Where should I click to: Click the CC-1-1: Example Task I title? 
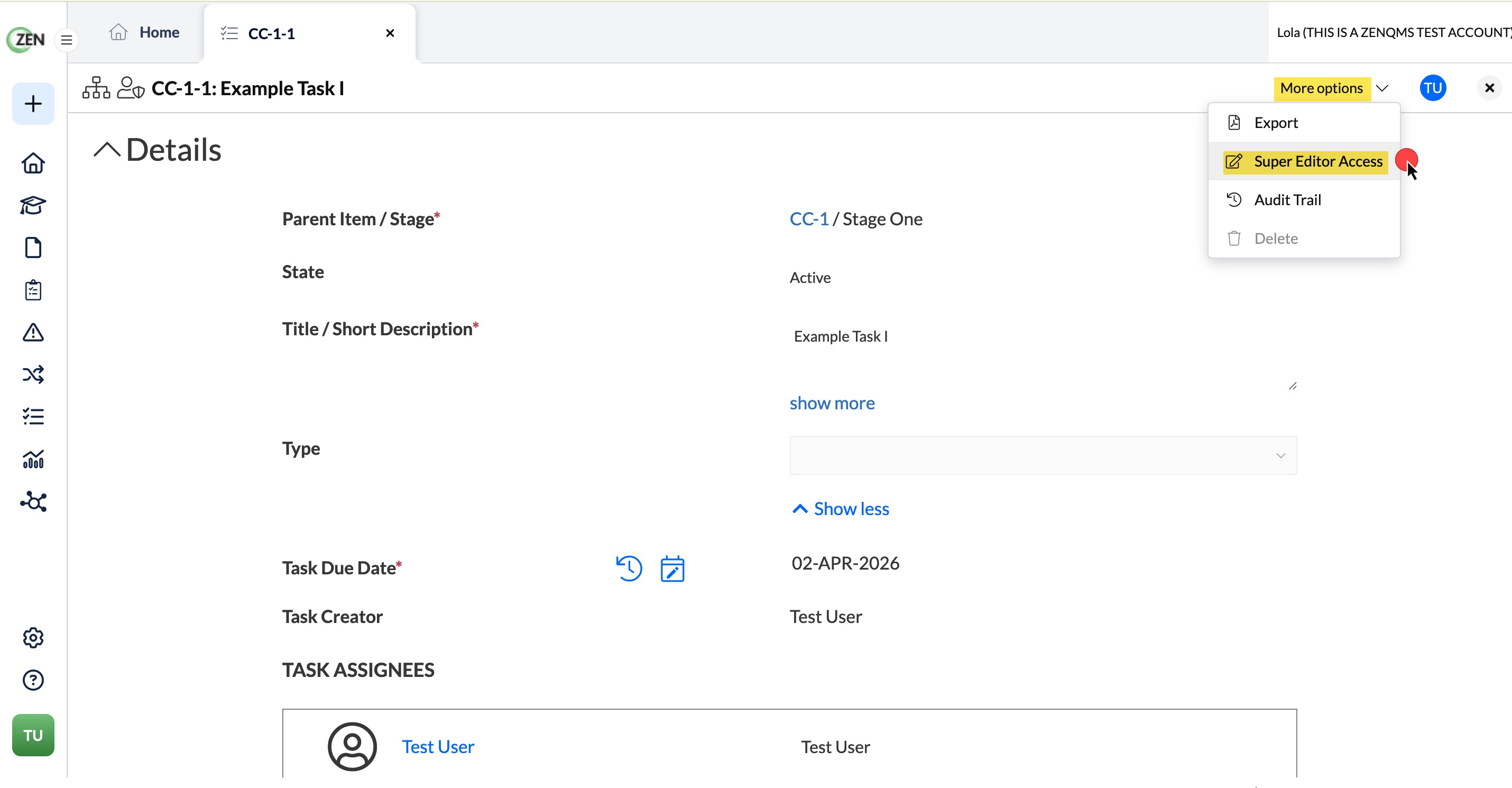point(248,88)
